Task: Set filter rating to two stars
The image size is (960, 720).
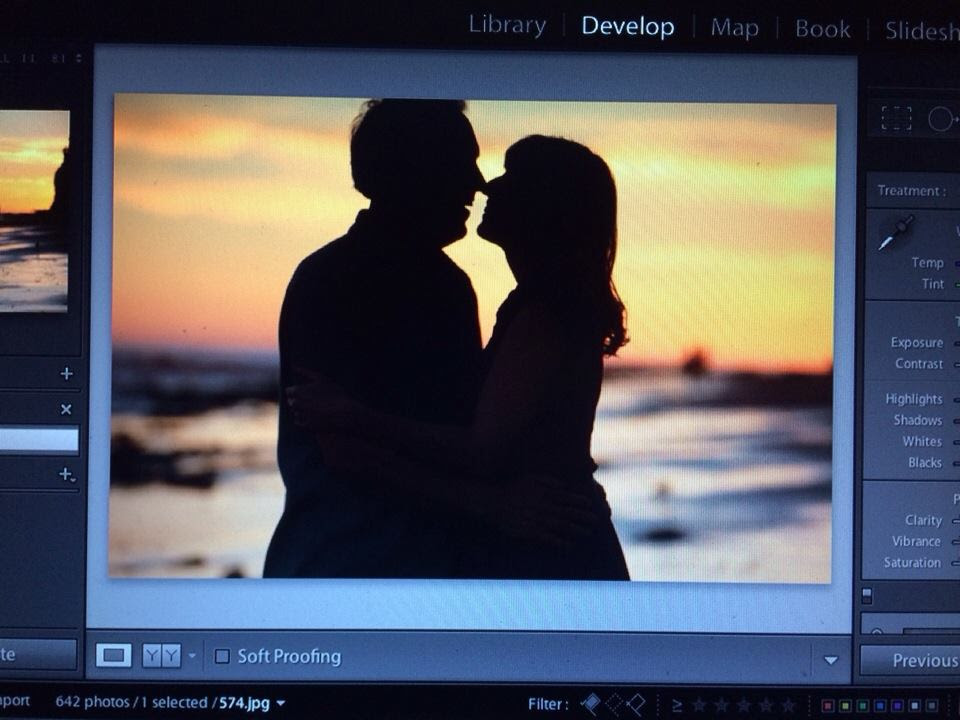Action: [x=721, y=705]
